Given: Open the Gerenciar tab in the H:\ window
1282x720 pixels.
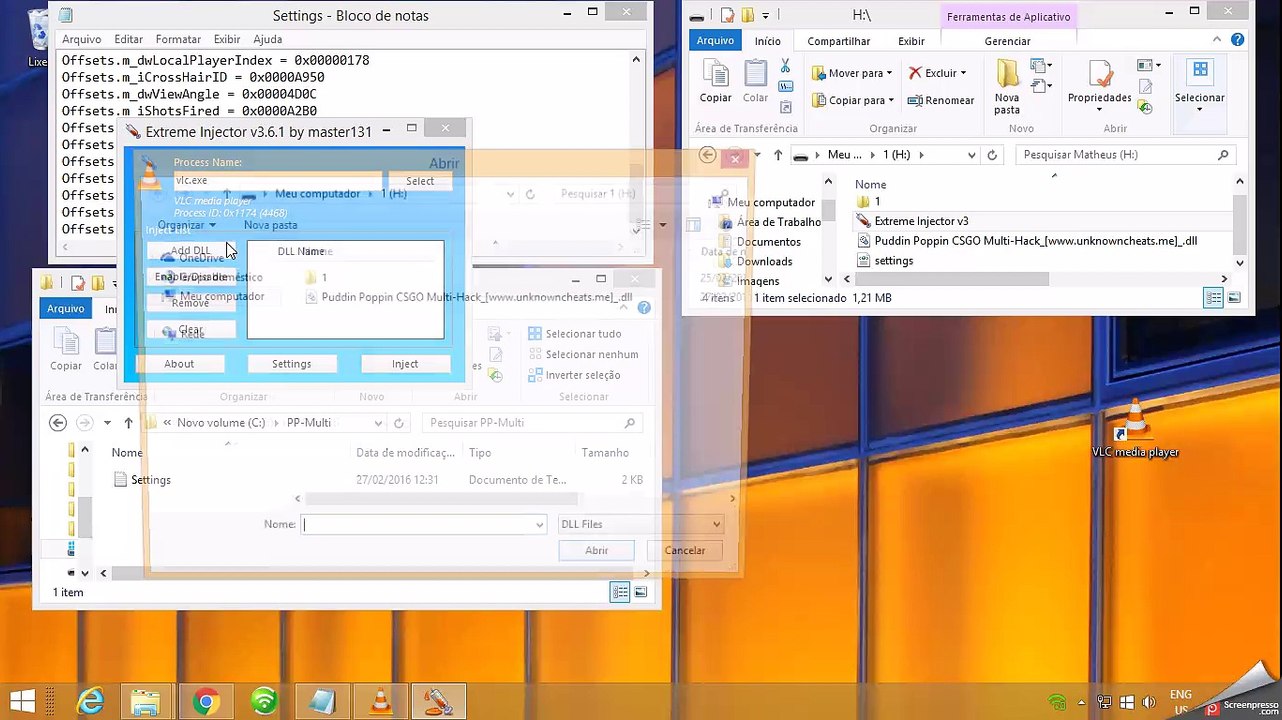Looking at the screenshot, I should click(x=1008, y=41).
